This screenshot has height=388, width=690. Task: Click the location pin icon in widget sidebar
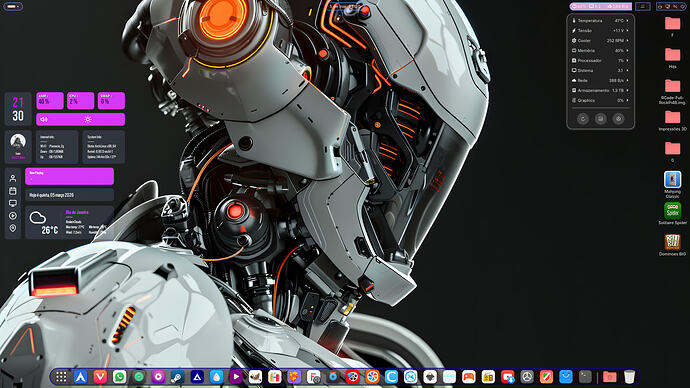pyautogui.click(x=13, y=228)
